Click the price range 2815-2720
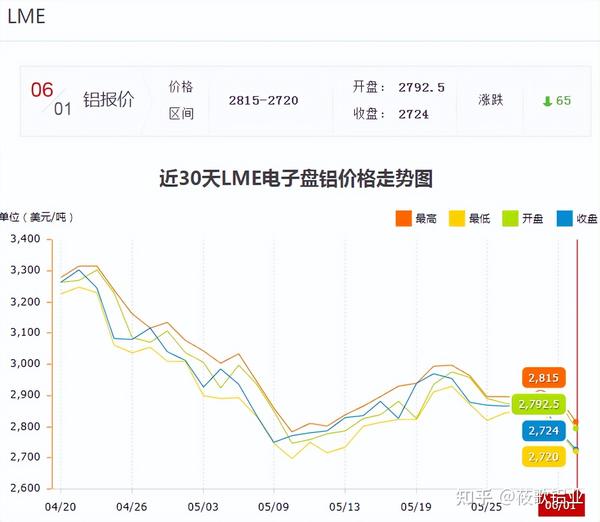 click(x=264, y=101)
